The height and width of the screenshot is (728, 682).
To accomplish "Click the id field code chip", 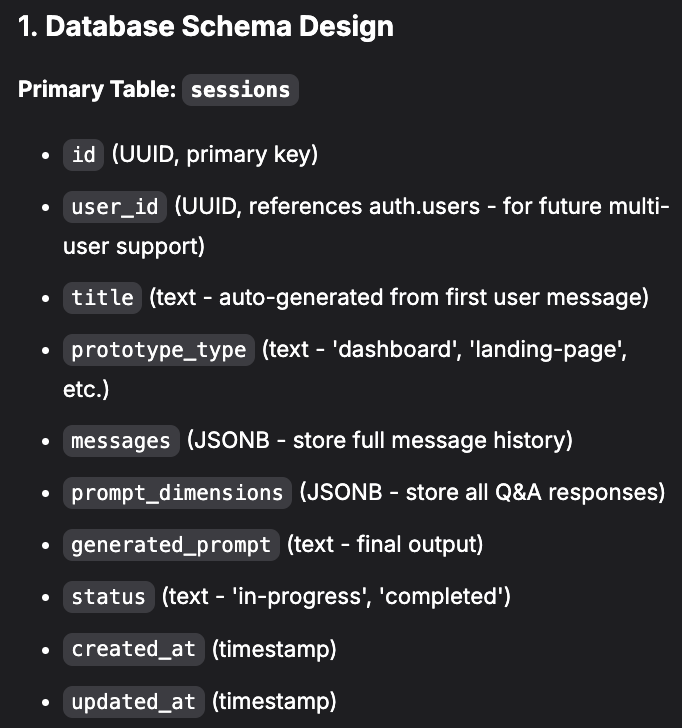I will coord(83,154).
